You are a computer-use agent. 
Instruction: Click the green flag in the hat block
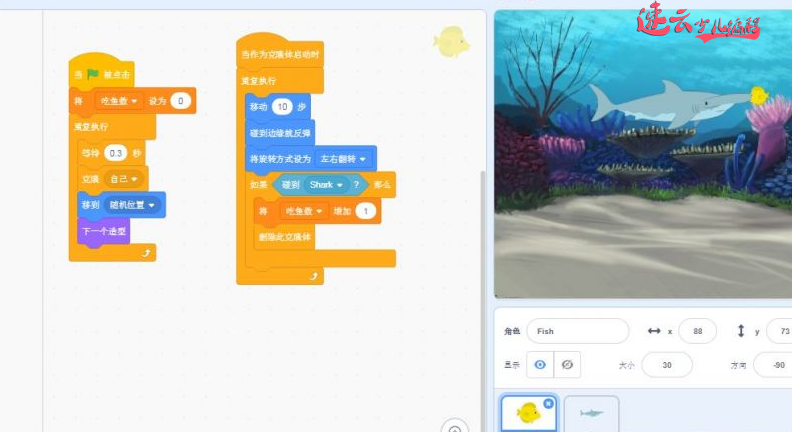tap(92, 75)
